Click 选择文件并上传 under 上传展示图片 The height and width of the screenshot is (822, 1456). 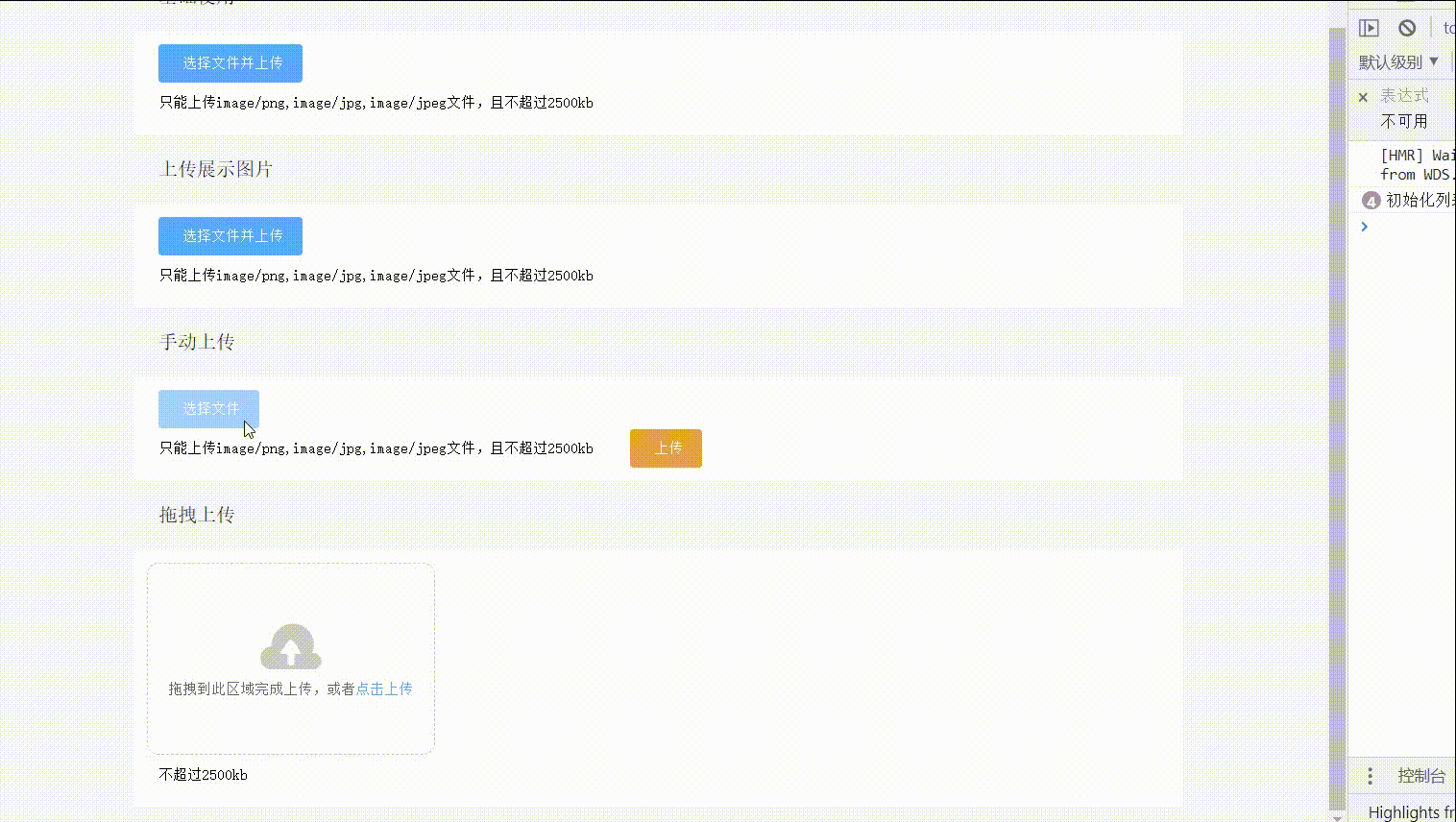coord(230,235)
